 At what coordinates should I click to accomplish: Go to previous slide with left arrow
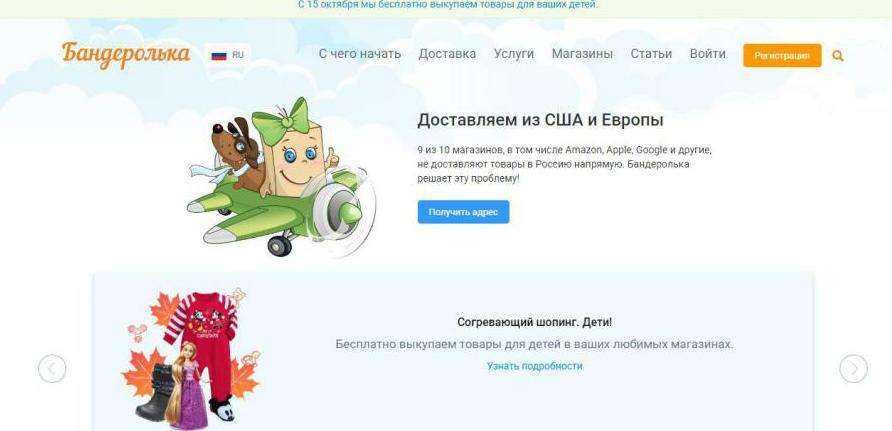point(52,368)
